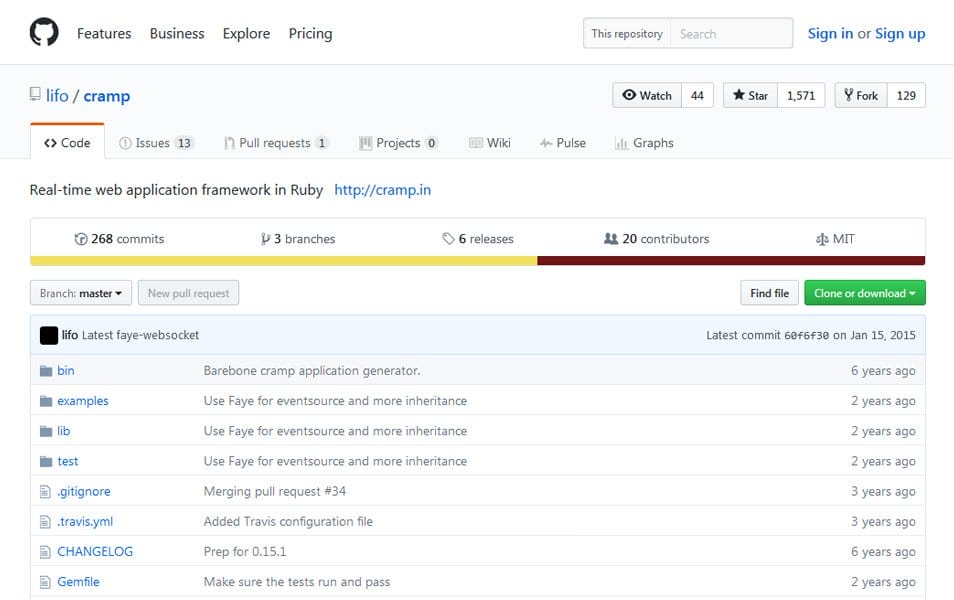Viewport: 954px width, 600px height.
Task: Expand the Clone or download menu
Action: tap(865, 293)
